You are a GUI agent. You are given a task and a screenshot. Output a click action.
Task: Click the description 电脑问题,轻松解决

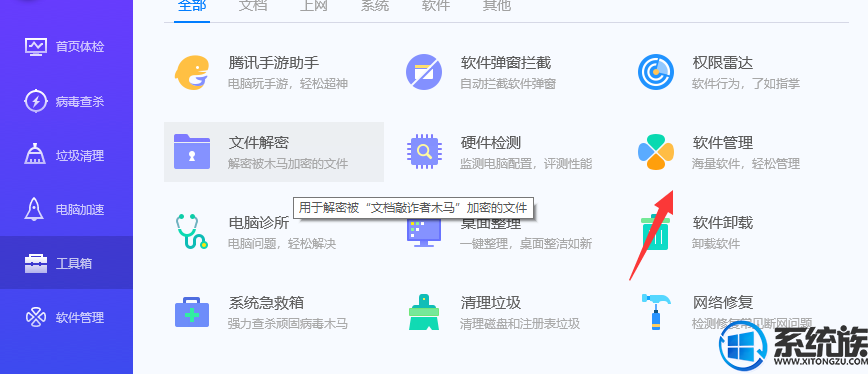[x=282, y=244]
